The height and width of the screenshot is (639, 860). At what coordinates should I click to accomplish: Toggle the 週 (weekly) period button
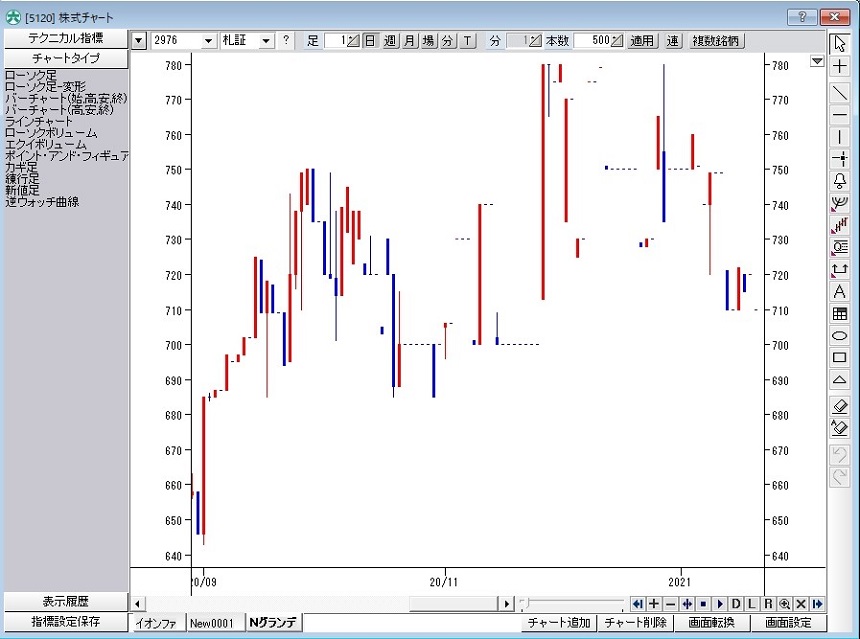point(390,41)
